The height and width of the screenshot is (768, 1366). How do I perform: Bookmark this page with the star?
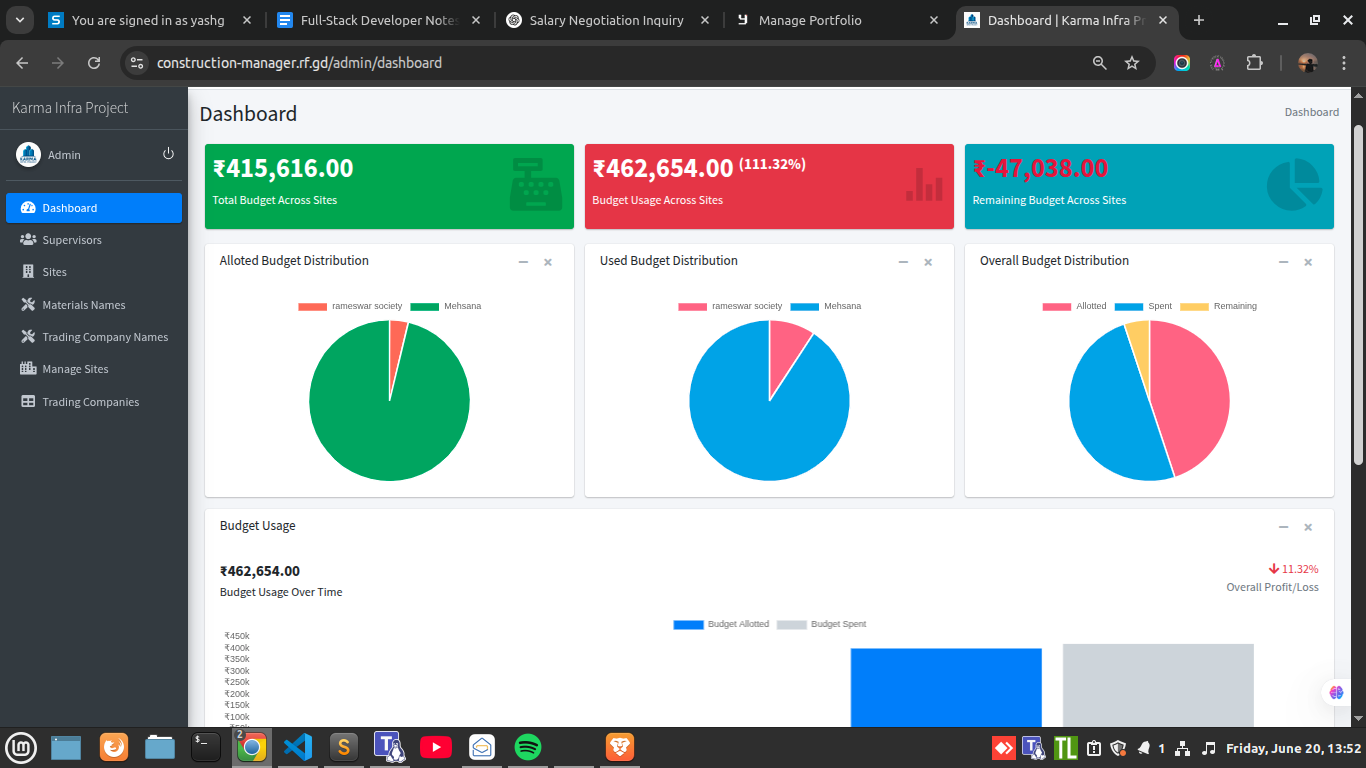(x=1132, y=63)
